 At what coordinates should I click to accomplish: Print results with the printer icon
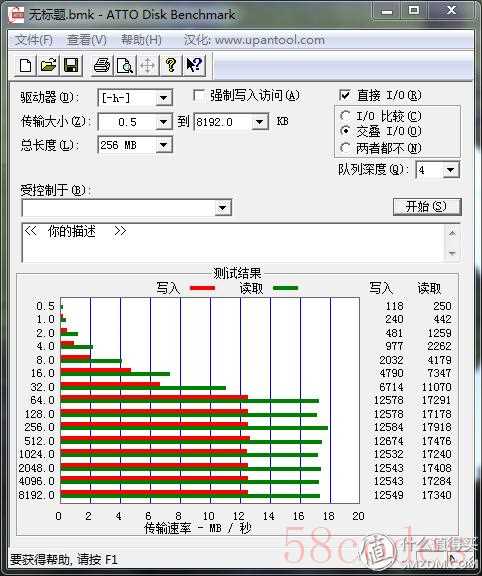[x=102, y=65]
